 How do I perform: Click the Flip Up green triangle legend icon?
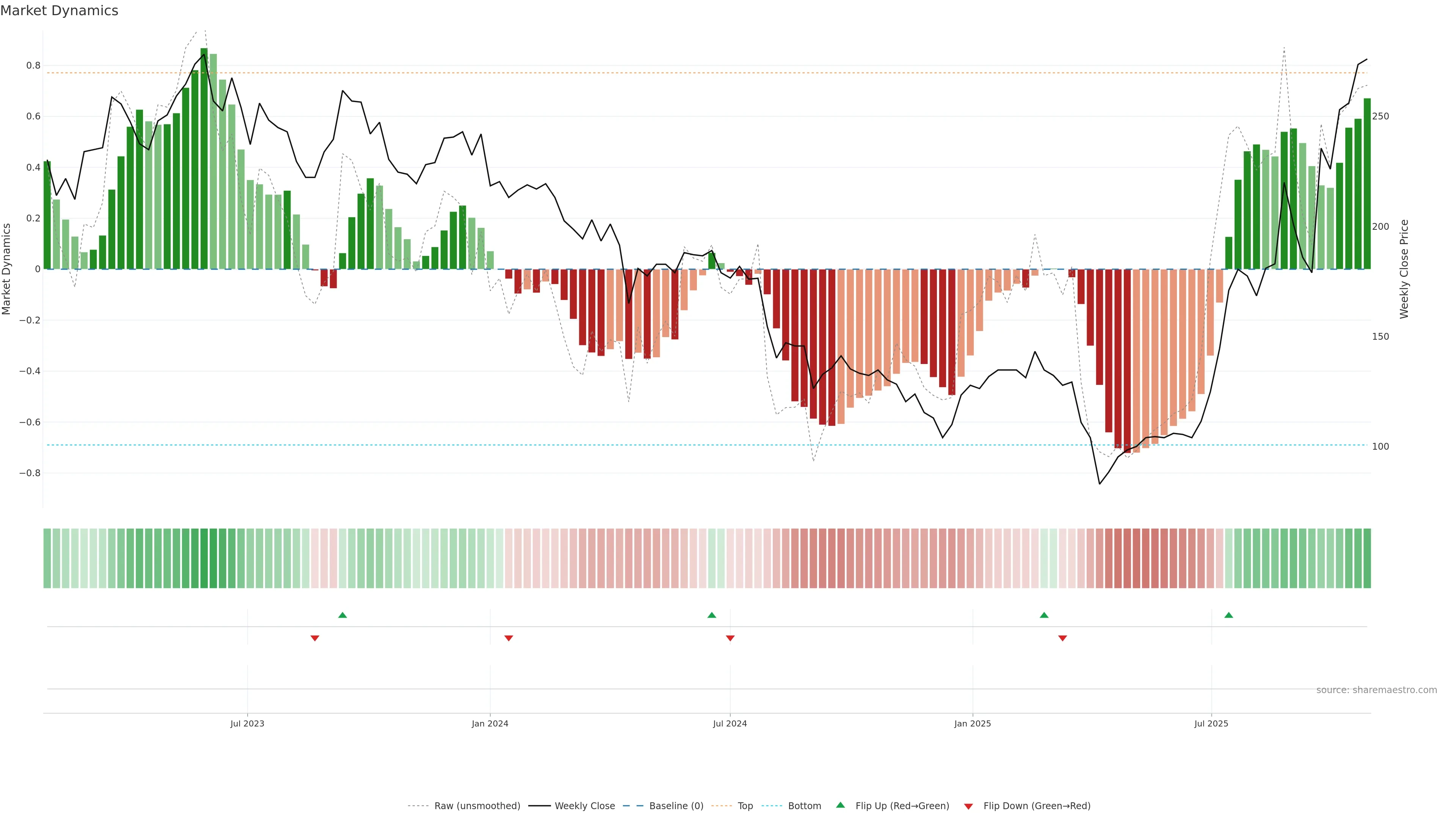[841, 805]
